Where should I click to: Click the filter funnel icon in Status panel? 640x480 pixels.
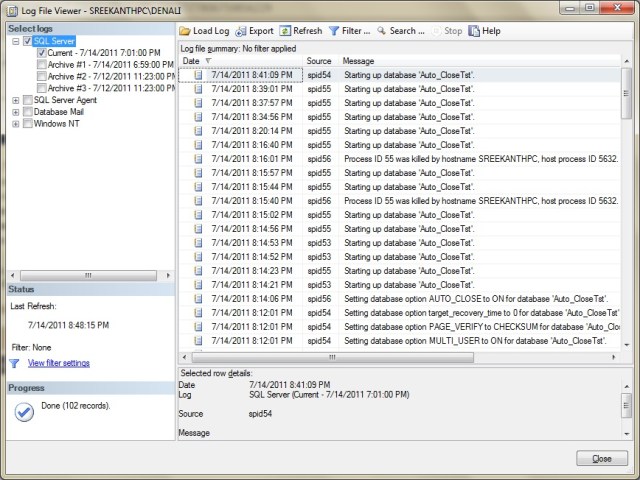point(15,363)
